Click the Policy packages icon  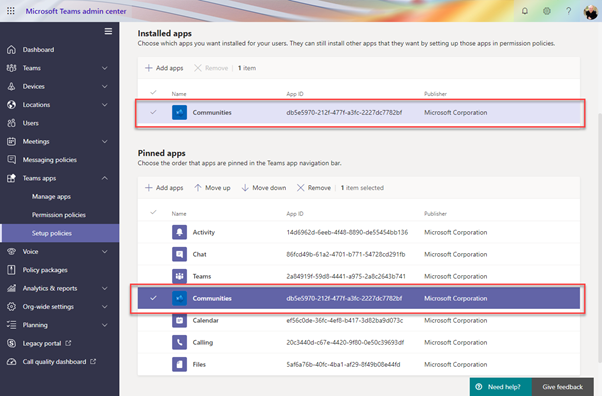(x=12, y=270)
